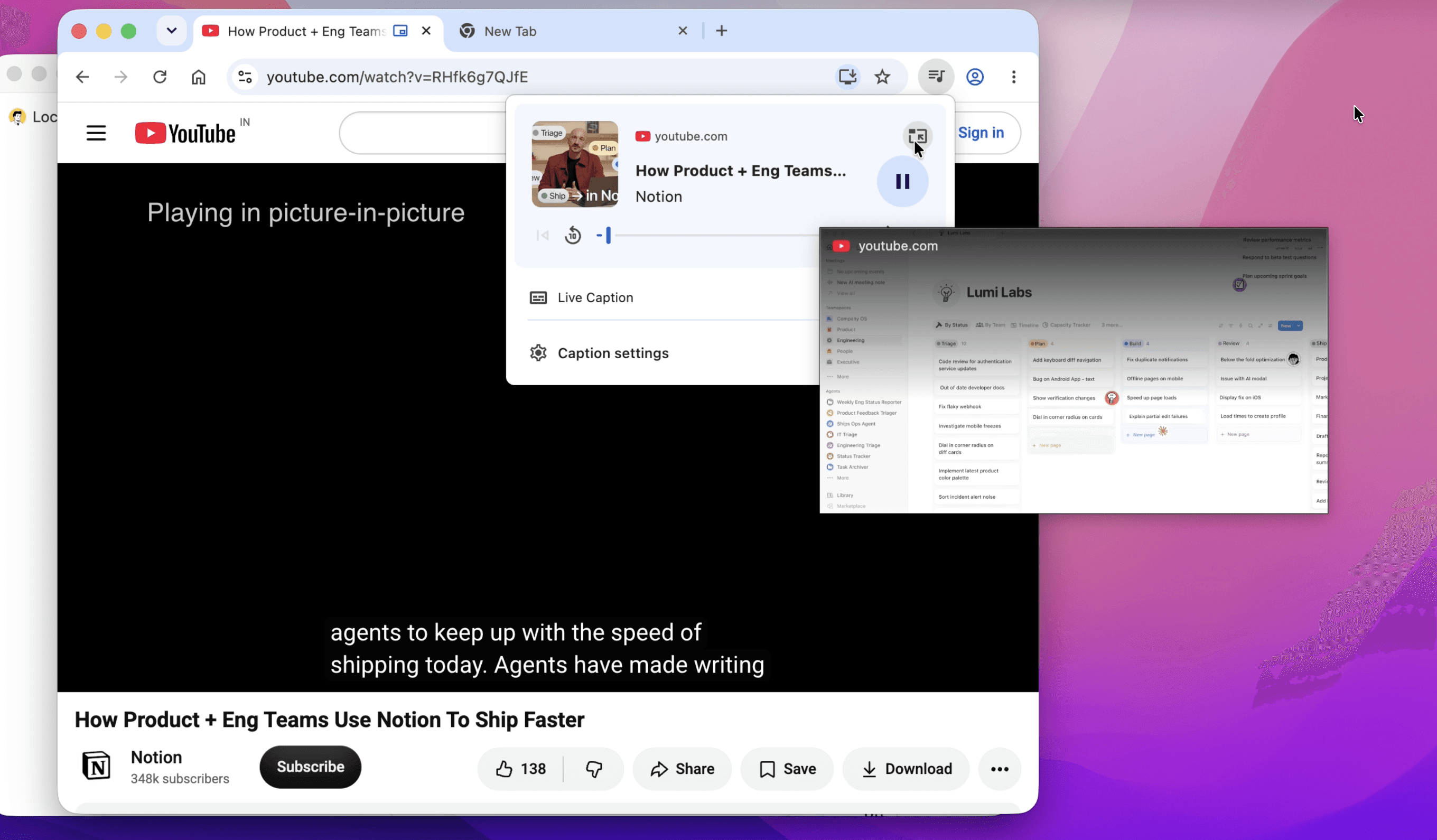1437x840 pixels.
Task: Click the YouTube icon in the PiP window
Action: [x=841, y=246]
